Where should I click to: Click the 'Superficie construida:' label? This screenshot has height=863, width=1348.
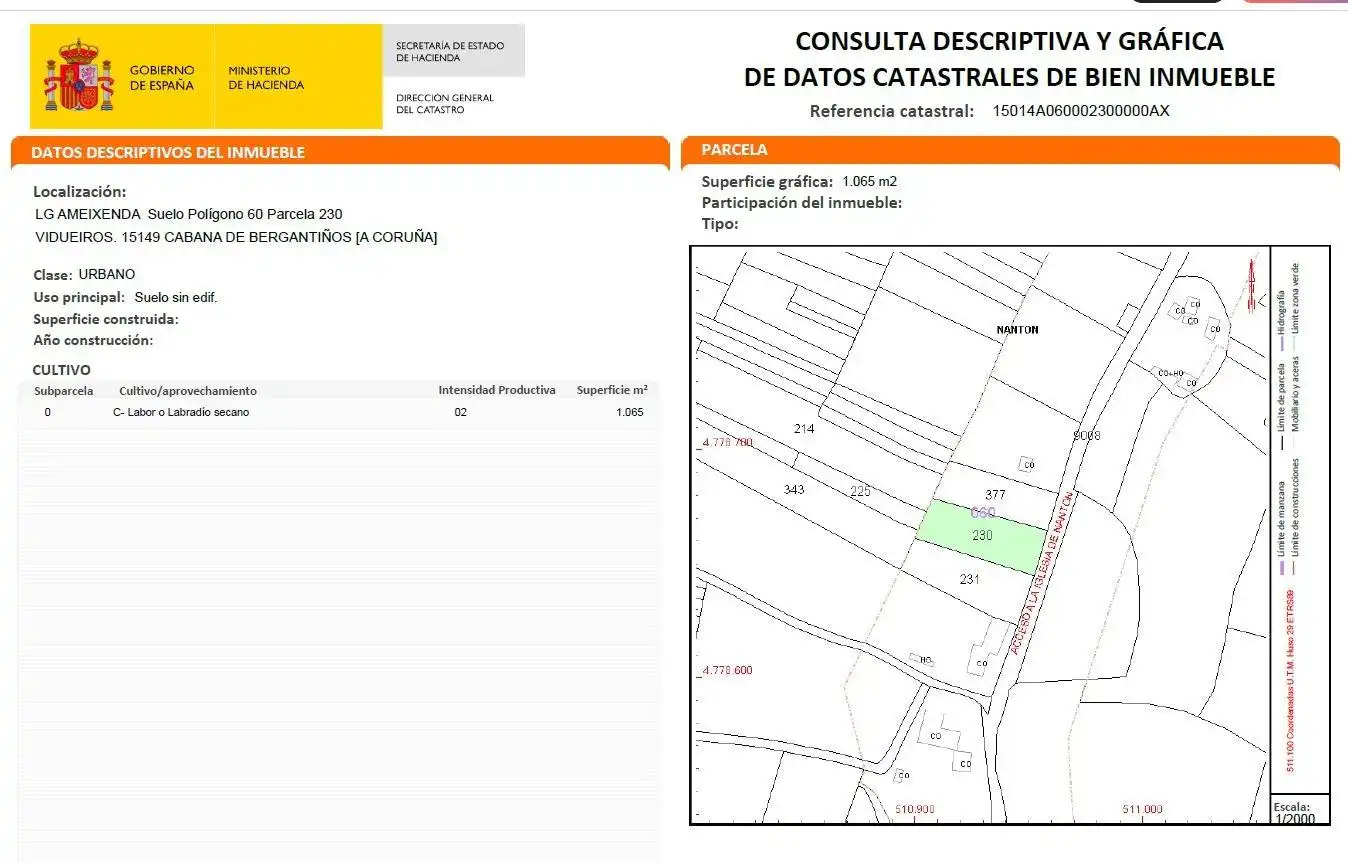[x=106, y=319]
